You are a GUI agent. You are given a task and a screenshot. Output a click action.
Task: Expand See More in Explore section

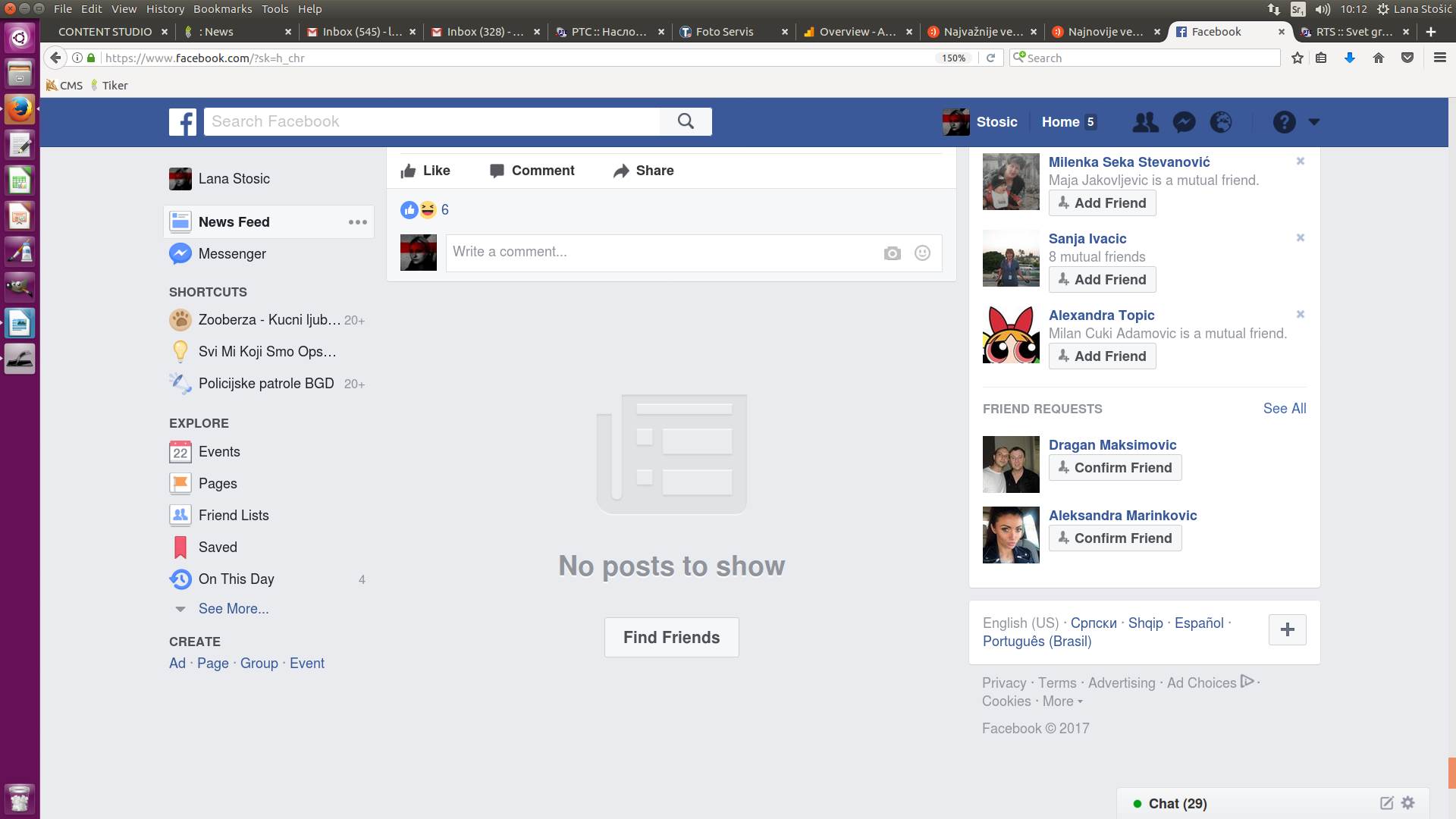point(233,609)
